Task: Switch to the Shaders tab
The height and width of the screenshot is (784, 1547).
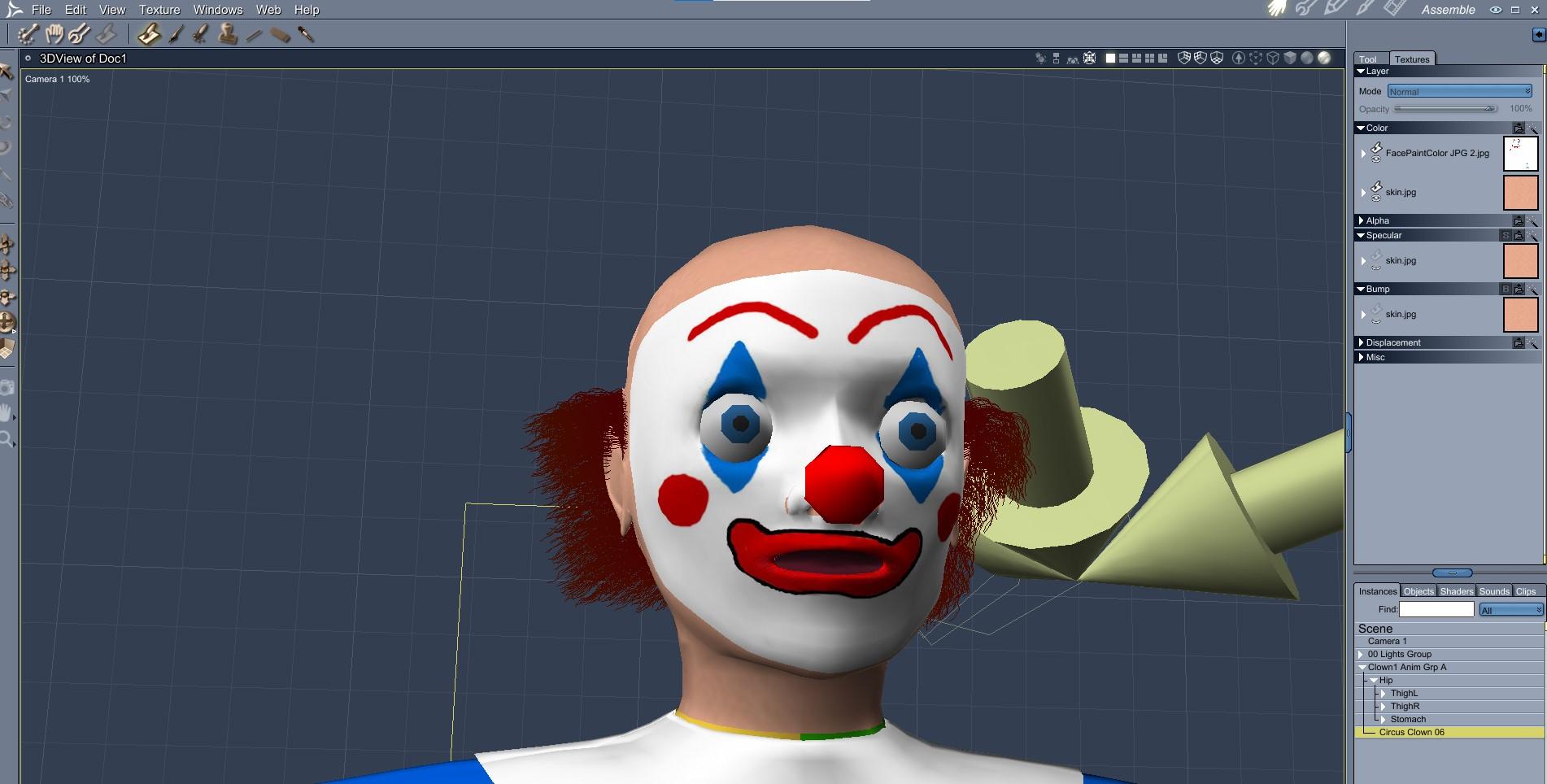Action: click(1457, 591)
